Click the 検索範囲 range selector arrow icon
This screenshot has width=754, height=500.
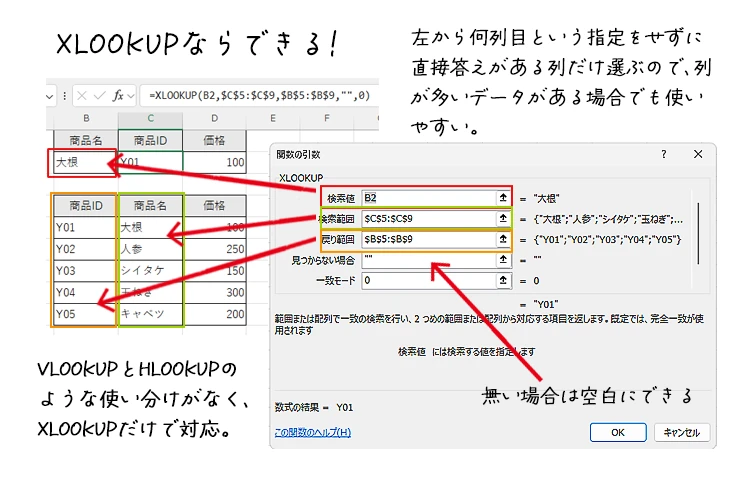pyautogui.click(x=503, y=219)
